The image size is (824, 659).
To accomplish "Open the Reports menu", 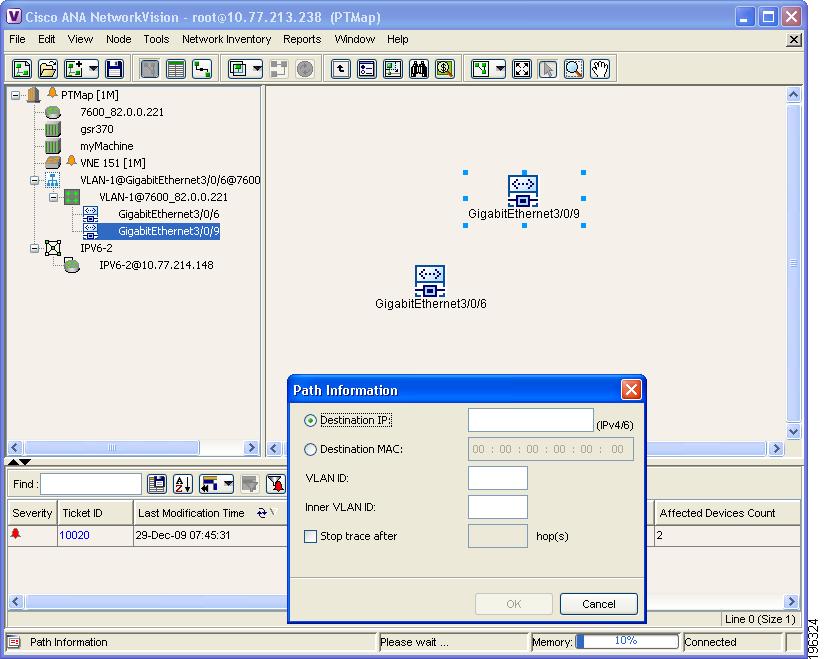I will (x=302, y=39).
